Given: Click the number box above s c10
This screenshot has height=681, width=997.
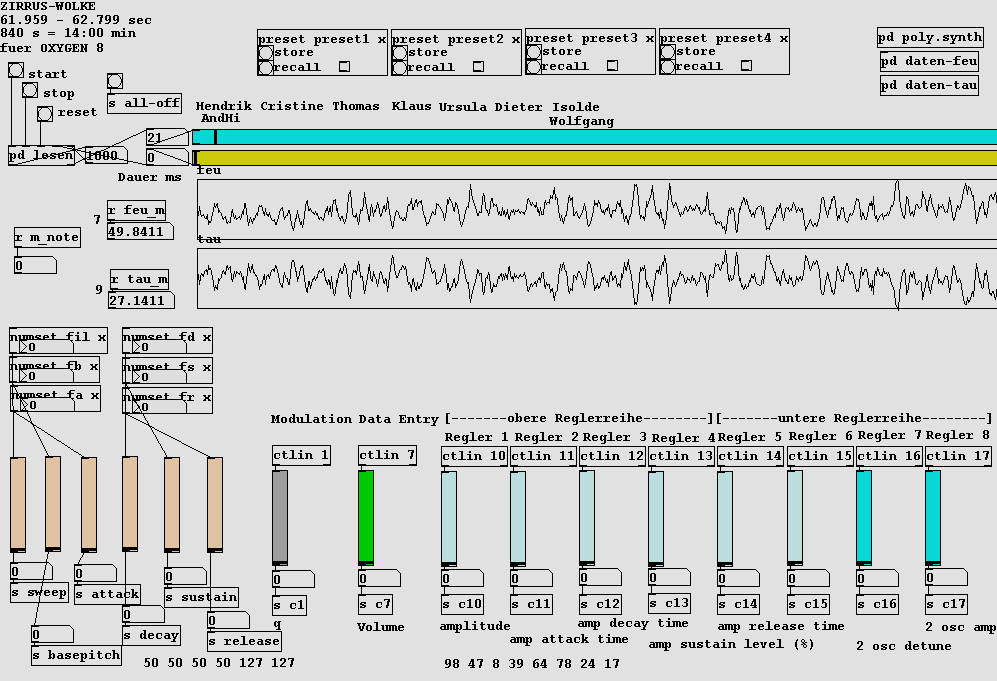Looking at the screenshot, I should coord(462,579).
